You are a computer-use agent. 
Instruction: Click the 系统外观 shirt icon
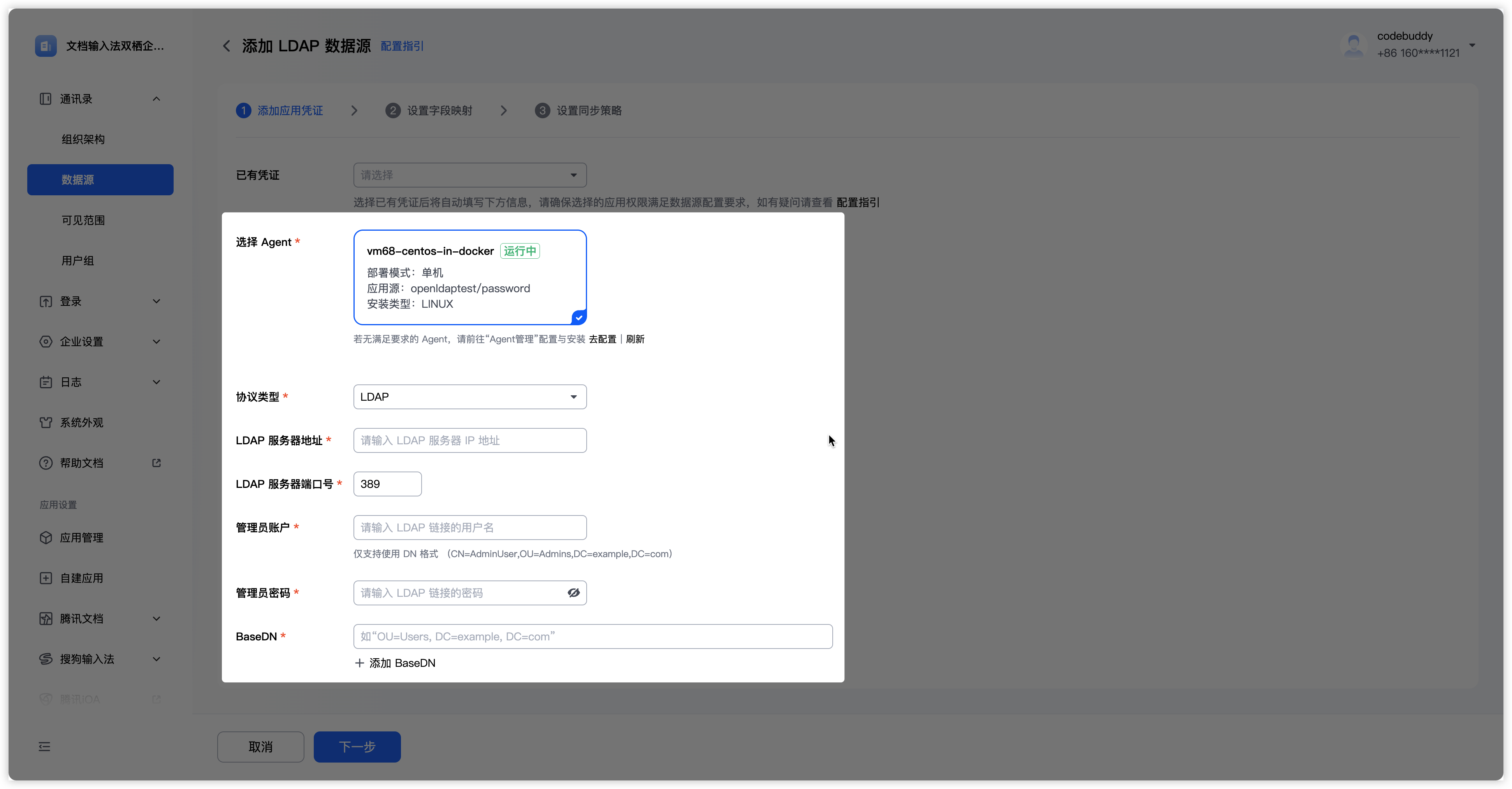[46, 423]
